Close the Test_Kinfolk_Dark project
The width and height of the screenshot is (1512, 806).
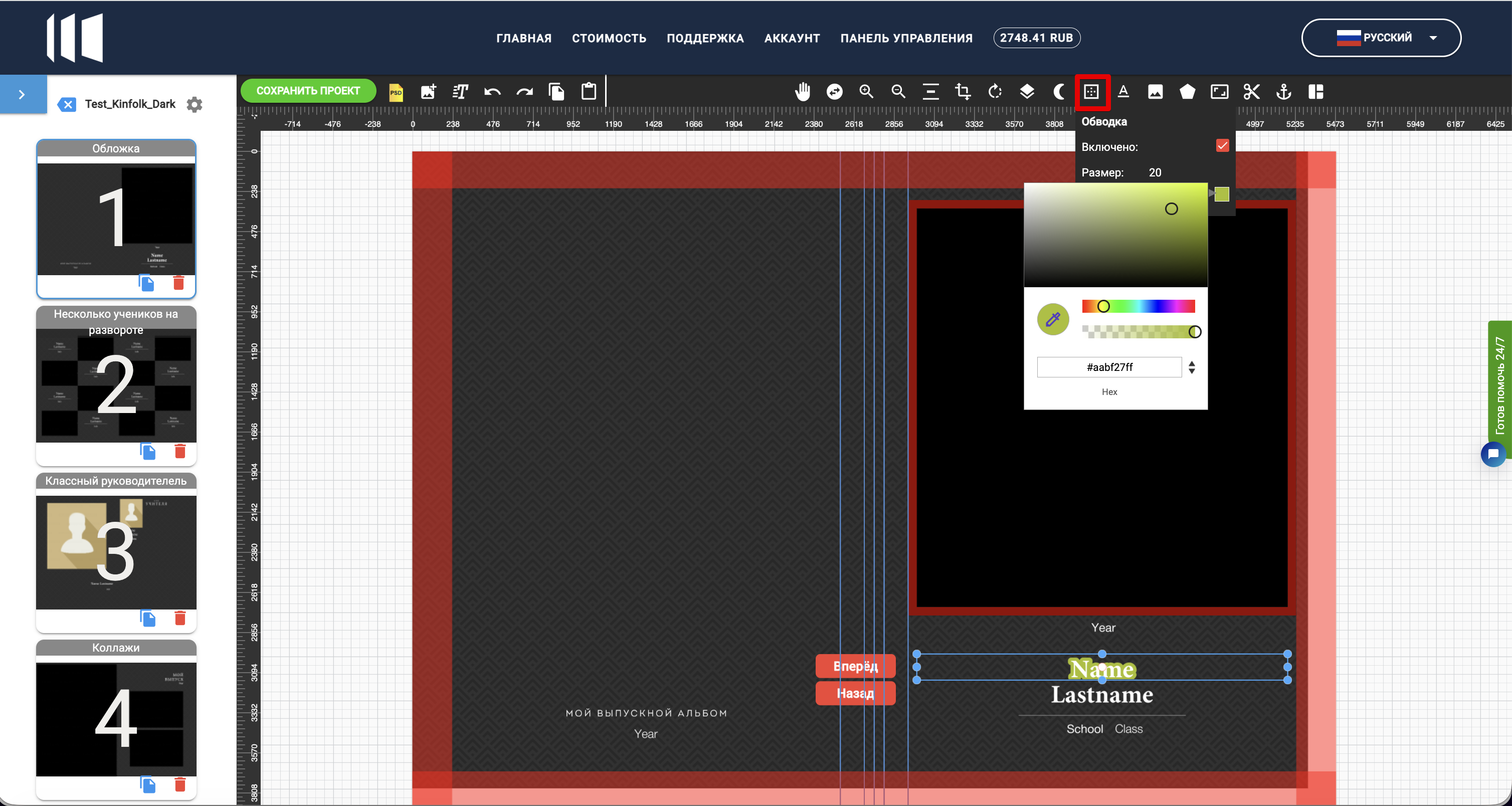(67, 104)
